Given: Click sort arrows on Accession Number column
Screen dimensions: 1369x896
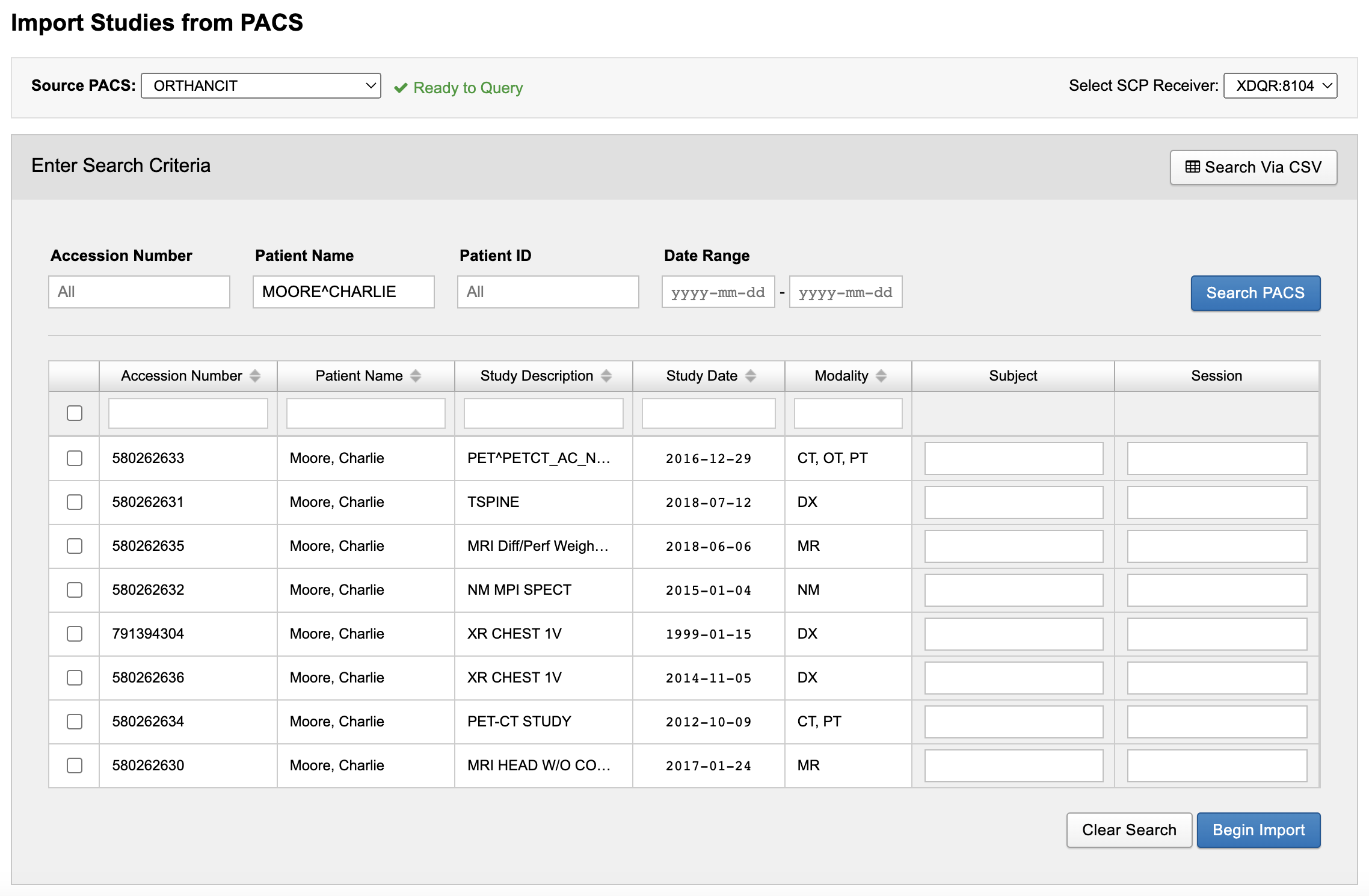Looking at the screenshot, I should (255, 376).
